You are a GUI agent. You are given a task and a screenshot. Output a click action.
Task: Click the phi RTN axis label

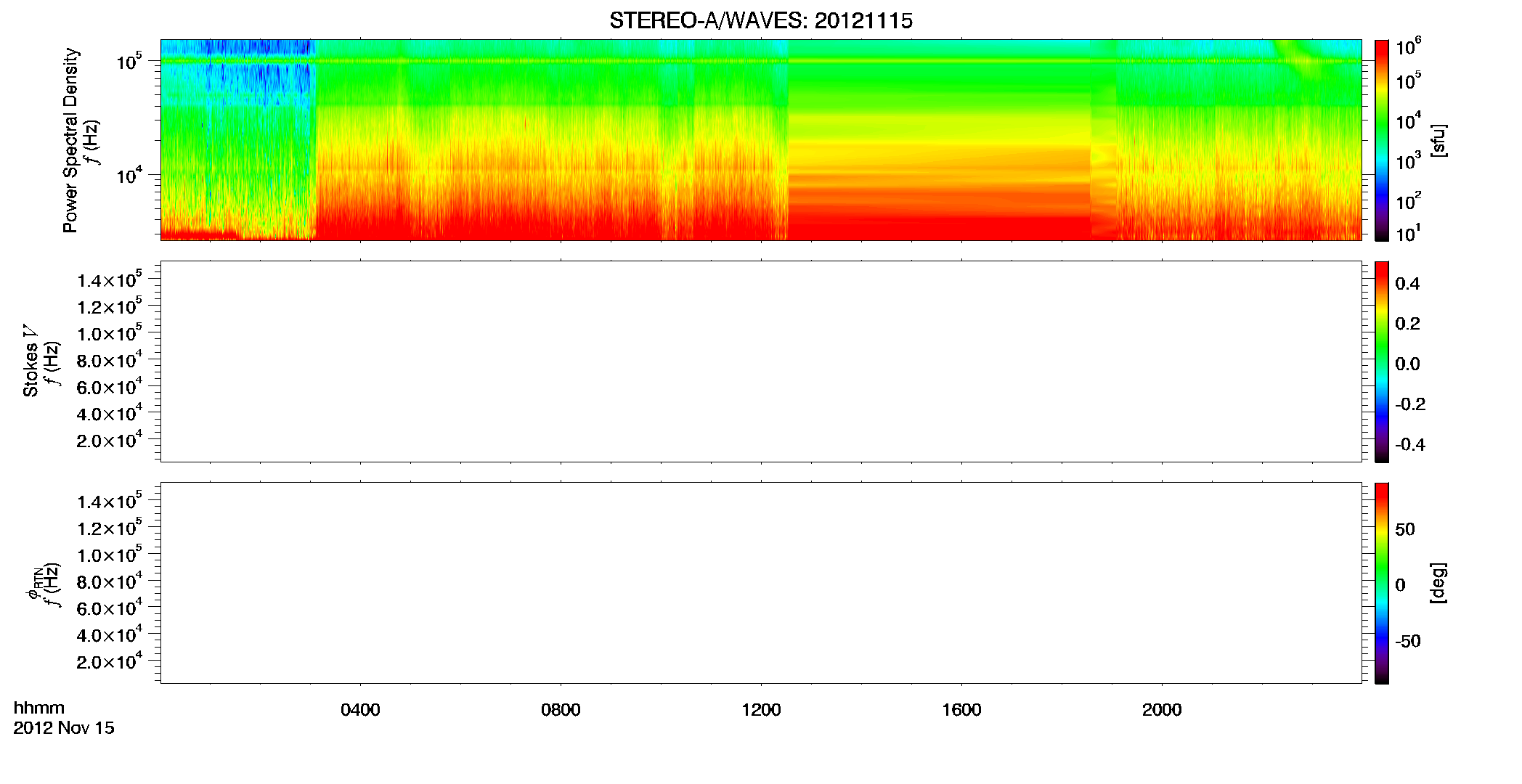33,583
